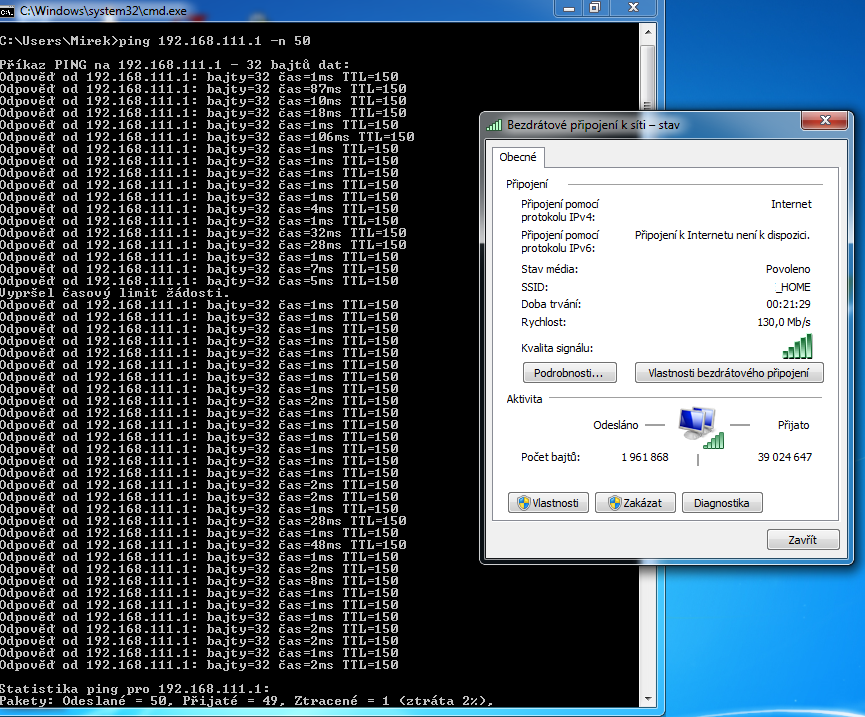The image size is (865, 717).
Task: Restore down the cmd.exe window
Action: pyautogui.click(x=594, y=8)
